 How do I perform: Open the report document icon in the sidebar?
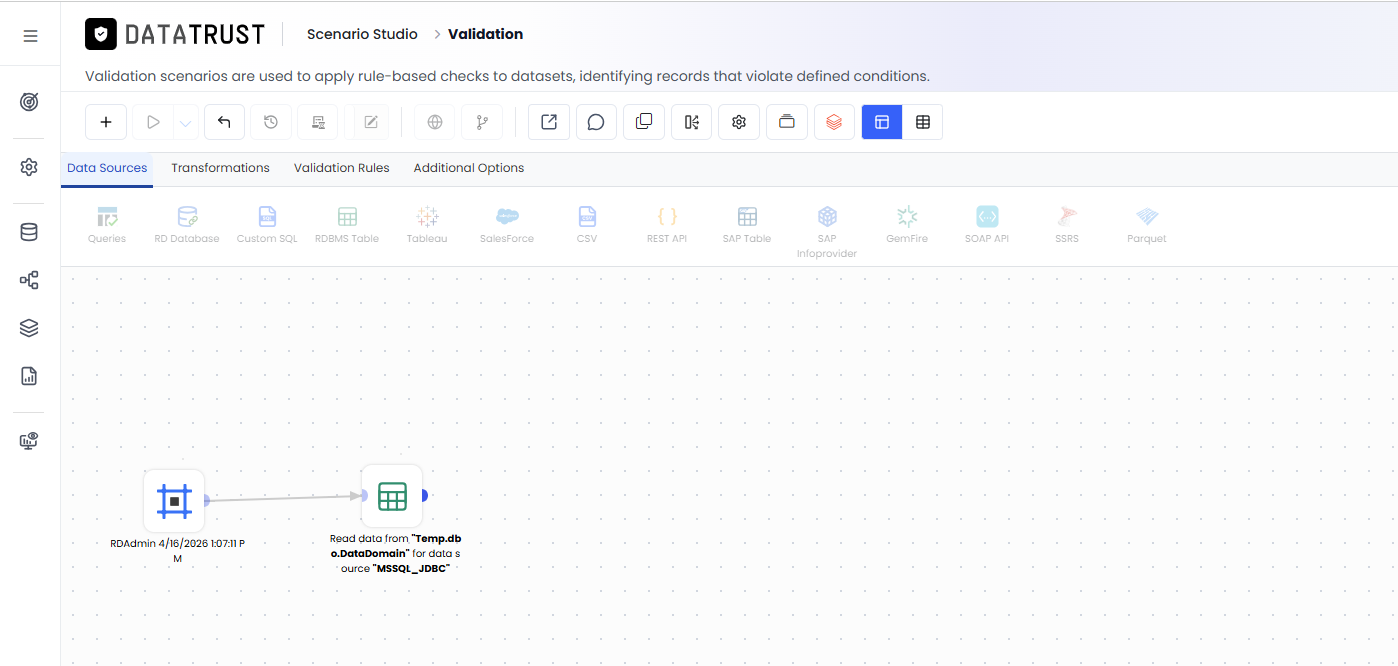[x=29, y=376]
